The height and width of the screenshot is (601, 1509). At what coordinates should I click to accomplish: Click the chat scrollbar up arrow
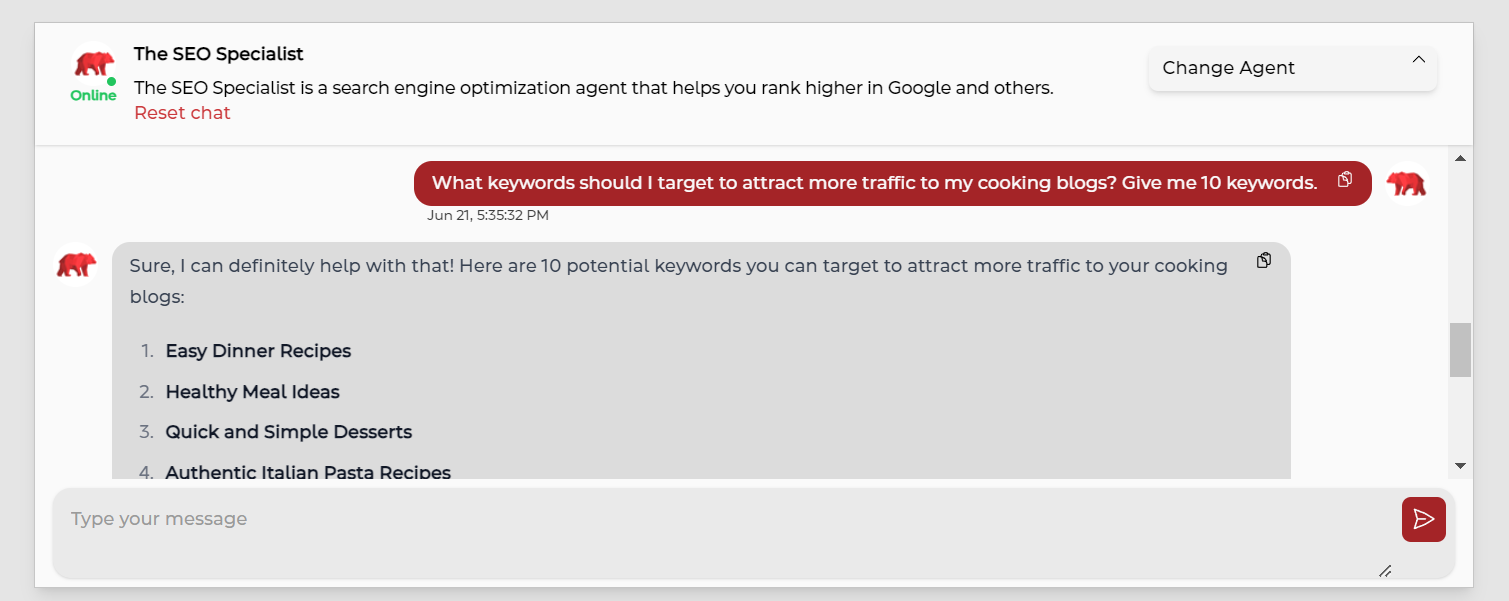(1460, 158)
